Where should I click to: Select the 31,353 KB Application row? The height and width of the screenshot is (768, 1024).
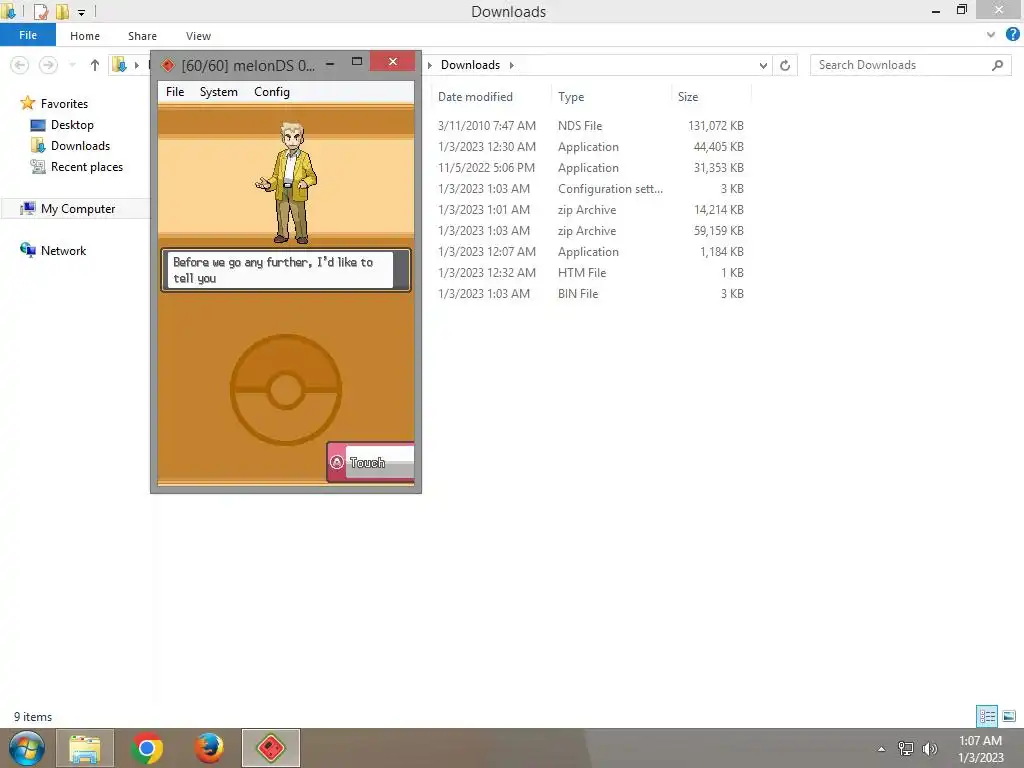[x=590, y=167]
